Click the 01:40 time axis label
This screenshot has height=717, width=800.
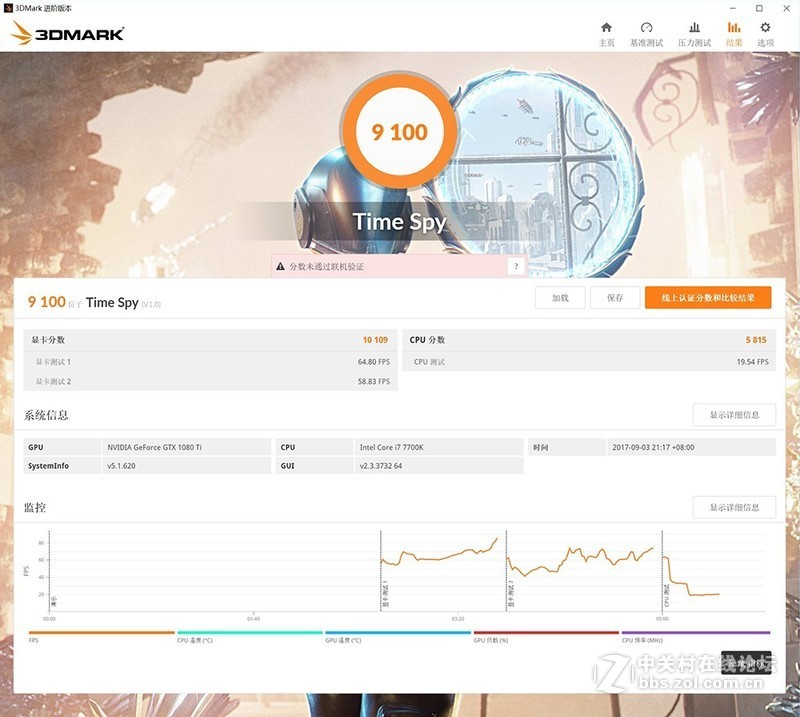click(x=253, y=619)
